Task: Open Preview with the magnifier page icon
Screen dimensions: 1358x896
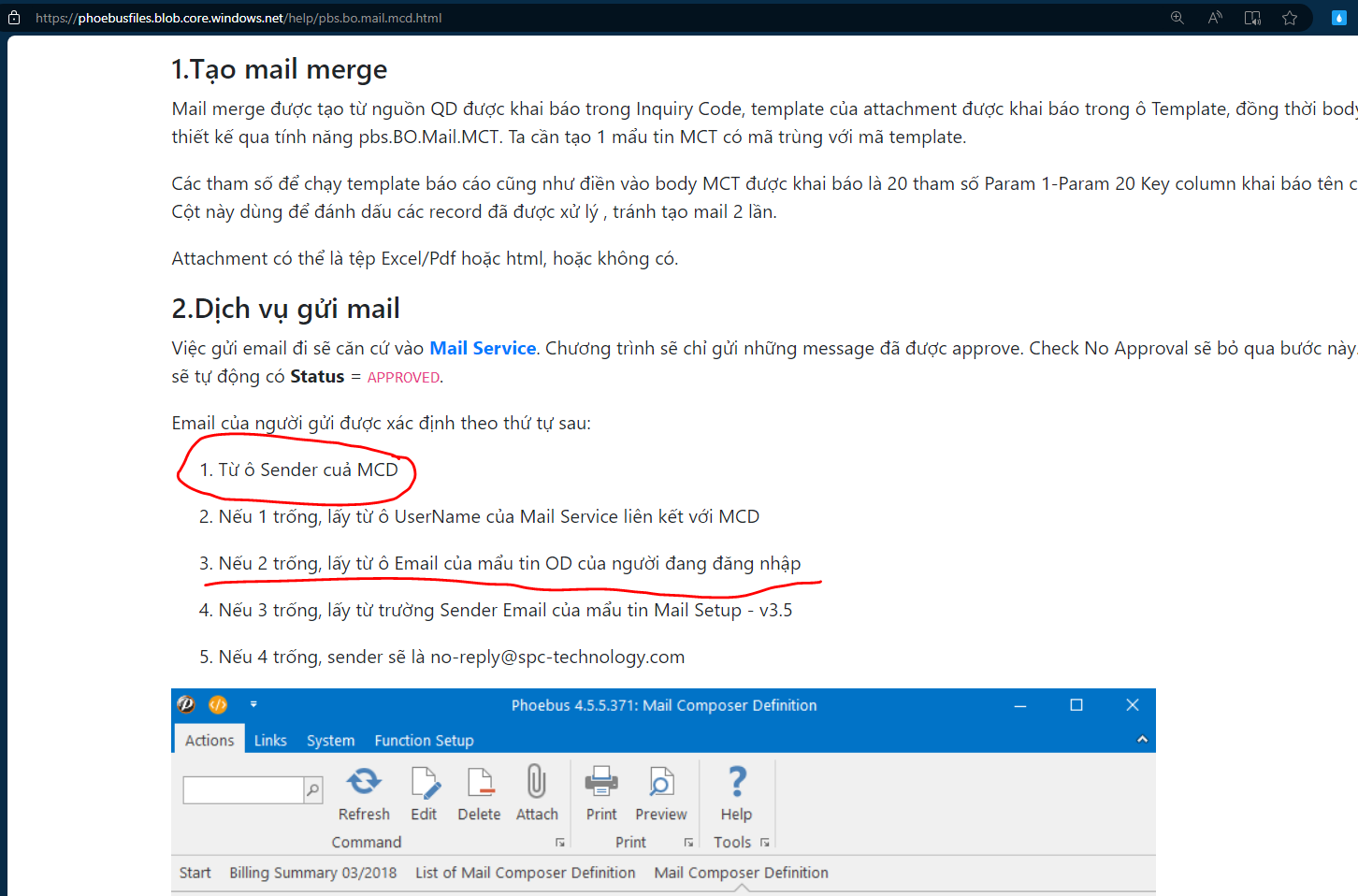Action: click(x=660, y=782)
